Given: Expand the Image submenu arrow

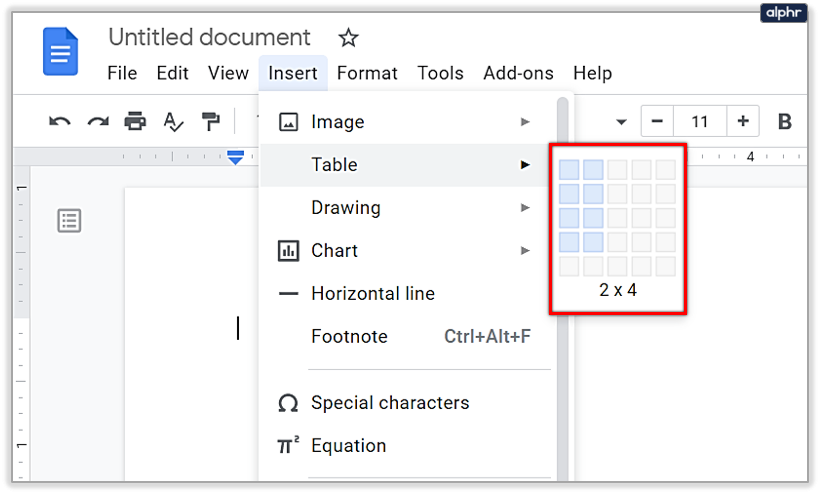Looking at the screenshot, I should (525, 122).
